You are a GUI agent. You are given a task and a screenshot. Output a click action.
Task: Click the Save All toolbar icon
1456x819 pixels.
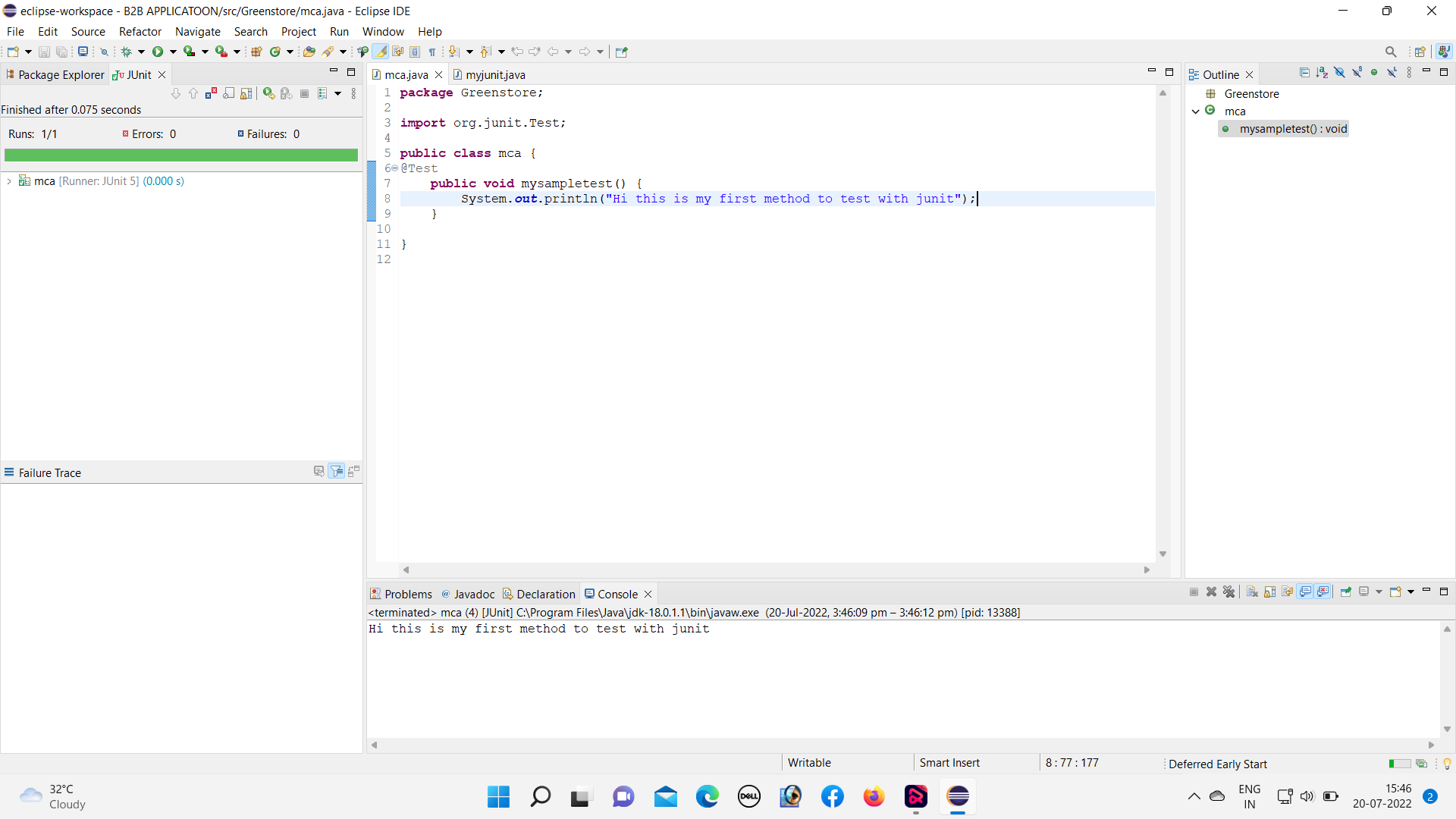[62, 52]
